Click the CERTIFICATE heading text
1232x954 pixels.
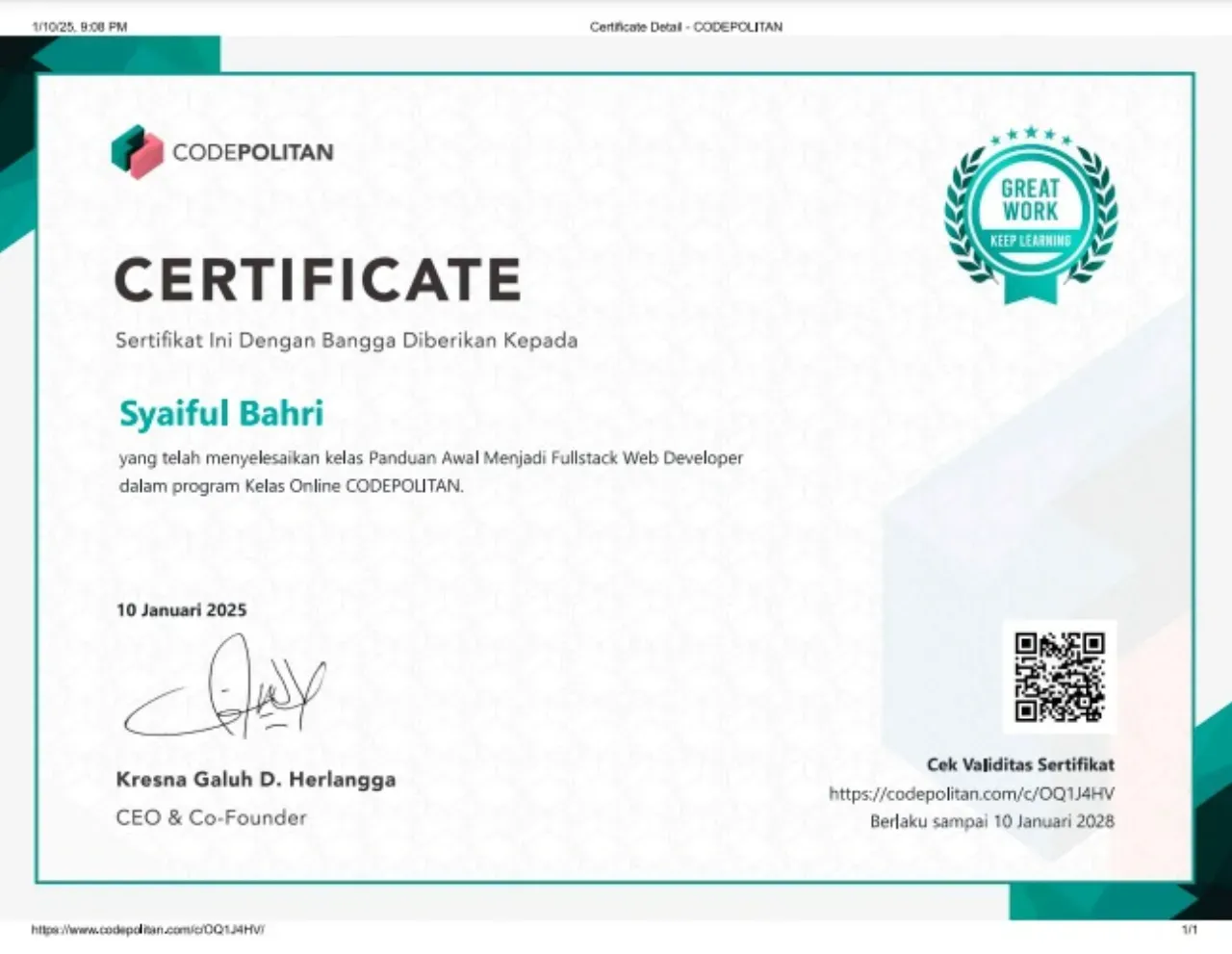pyautogui.click(x=318, y=280)
